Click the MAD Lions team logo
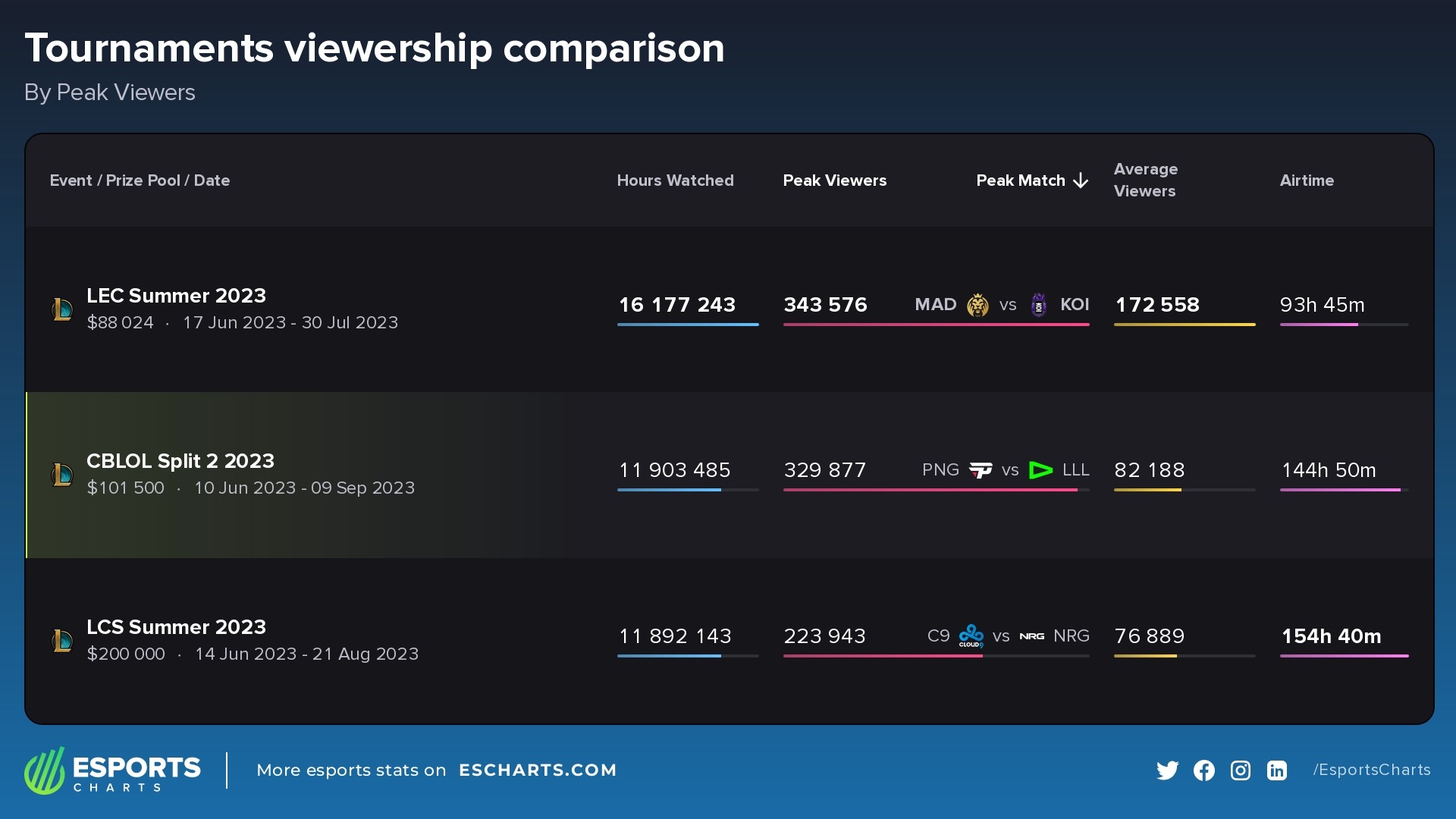The width and height of the screenshot is (1456, 819). pyautogui.click(x=977, y=305)
